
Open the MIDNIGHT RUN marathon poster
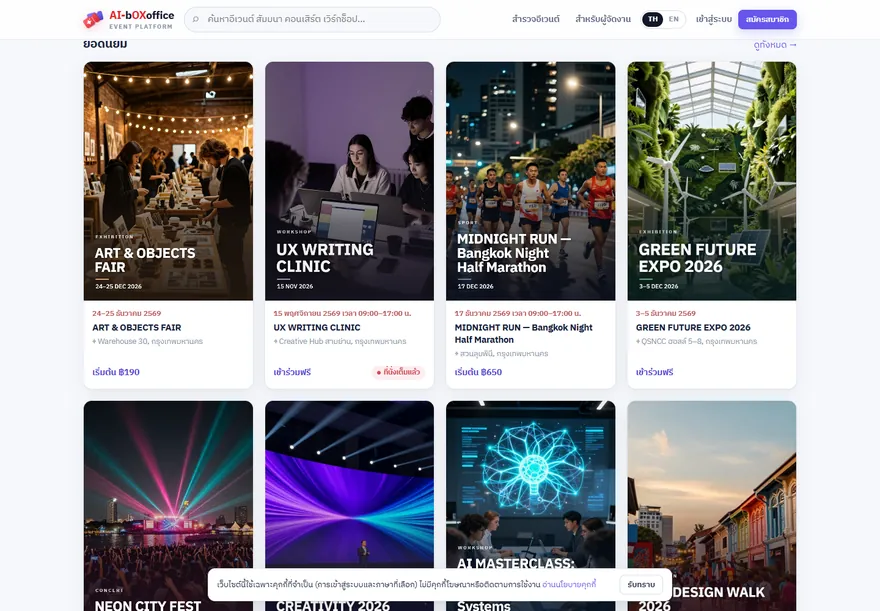530,181
